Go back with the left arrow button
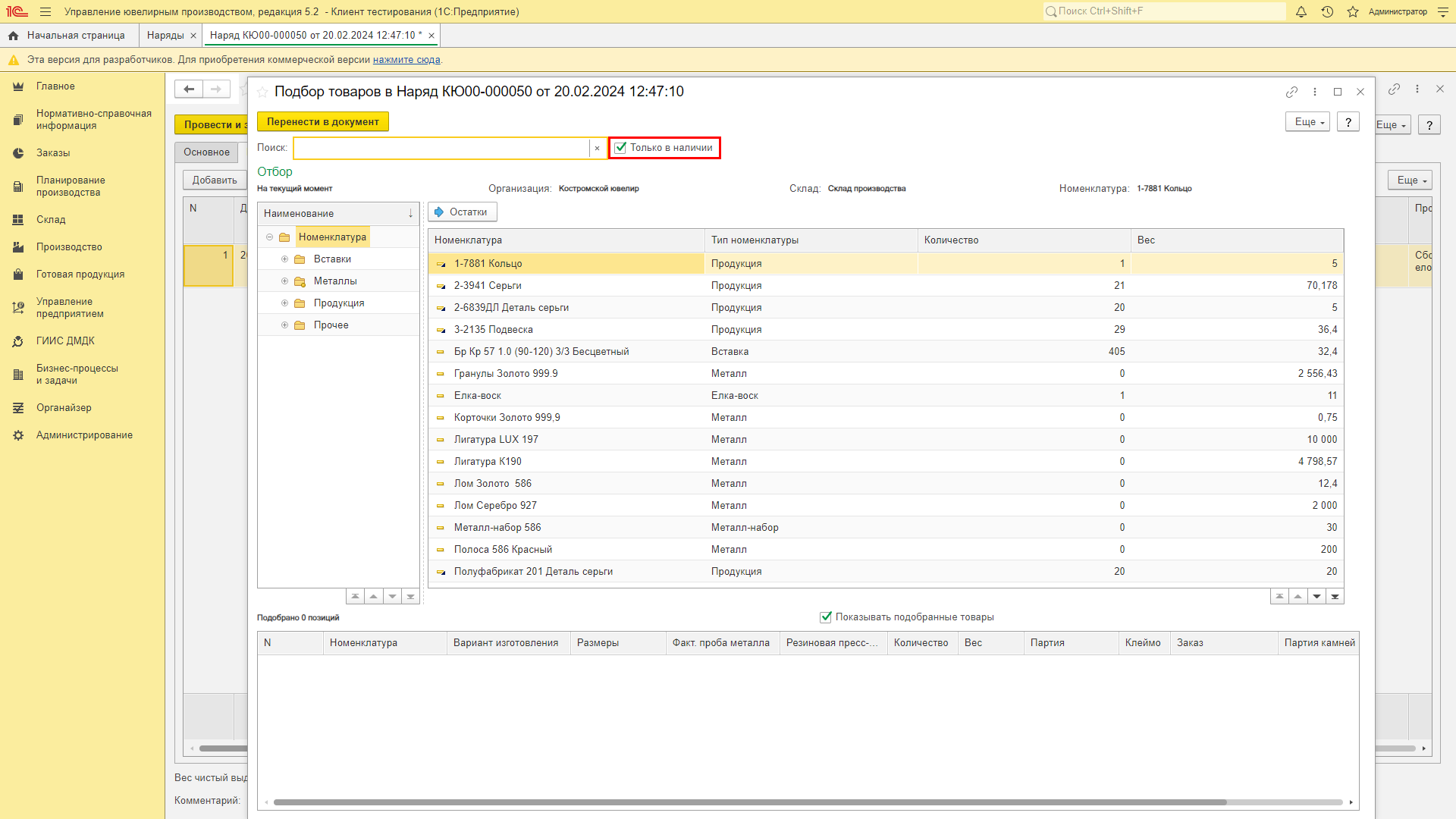The width and height of the screenshot is (1456, 819). tap(189, 89)
